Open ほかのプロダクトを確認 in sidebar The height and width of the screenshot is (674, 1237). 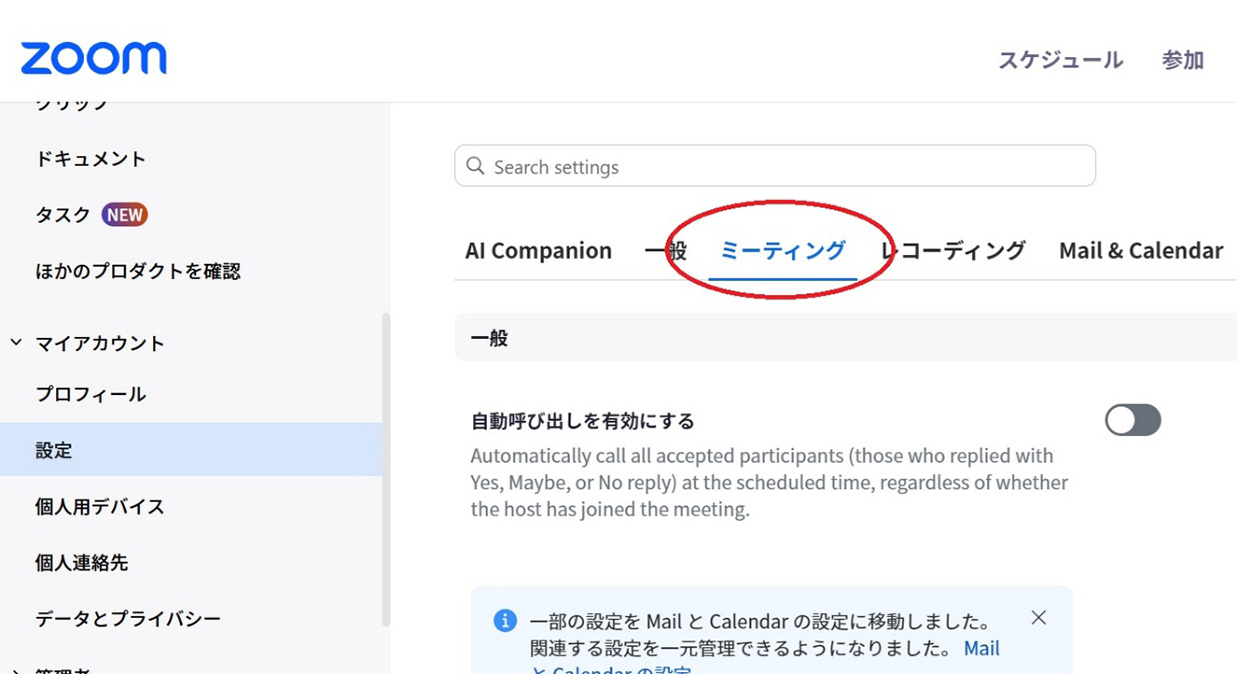[138, 271]
